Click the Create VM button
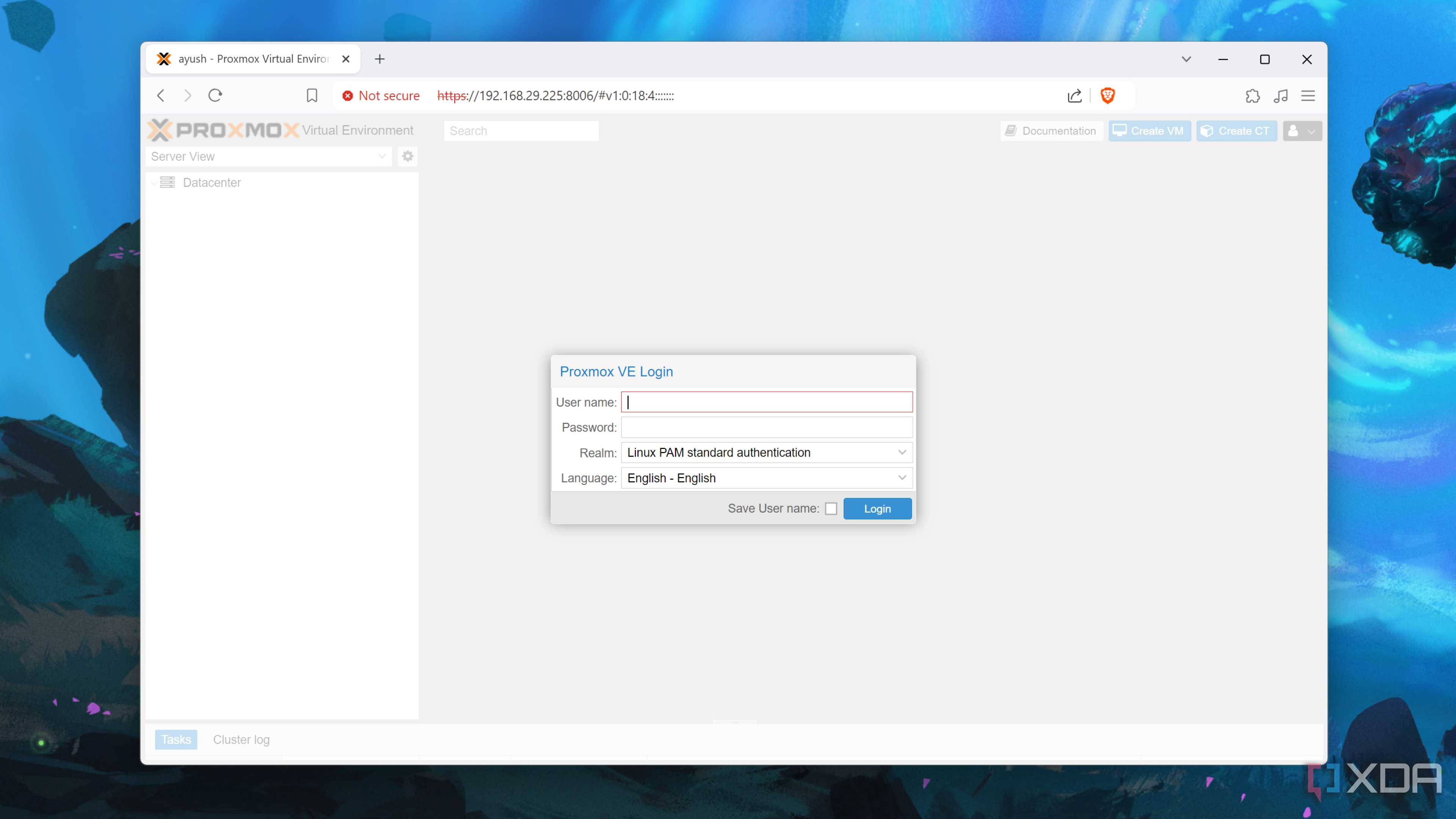Screen dimensions: 1456x819 tap(1149, 130)
